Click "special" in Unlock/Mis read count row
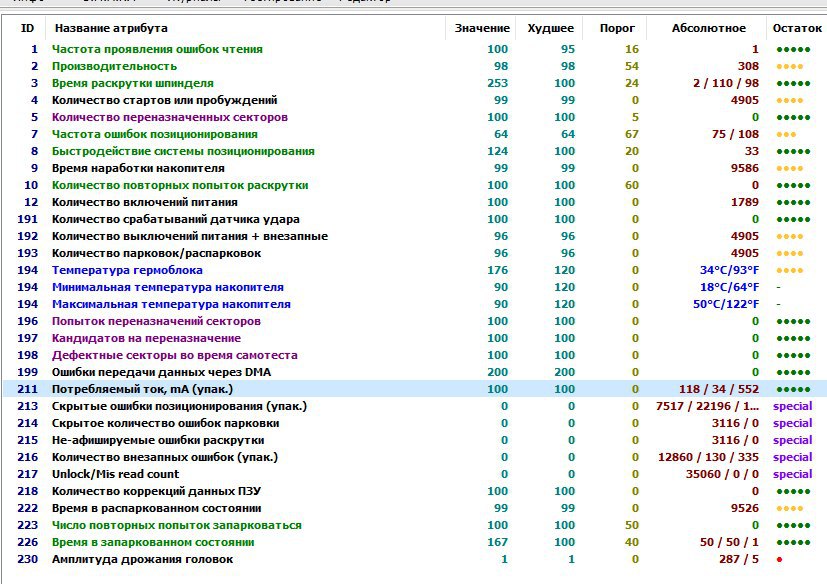Image resolution: width=827 pixels, height=584 pixels. pyautogui.click(x=792, y=474)
